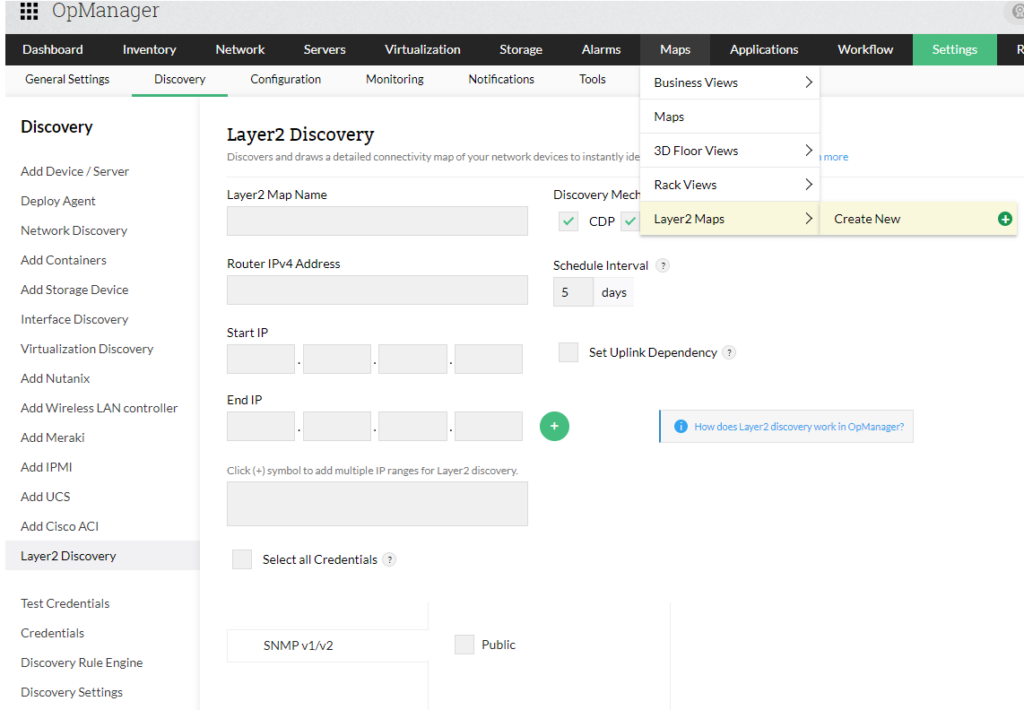Open Test Credentials in sidebar

65,603
